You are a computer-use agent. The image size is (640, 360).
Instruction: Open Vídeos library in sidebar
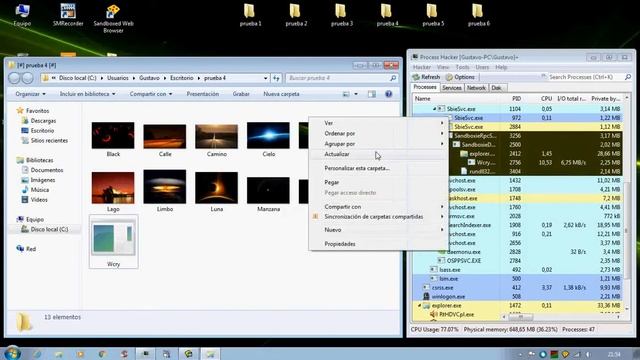click(35, 200)
